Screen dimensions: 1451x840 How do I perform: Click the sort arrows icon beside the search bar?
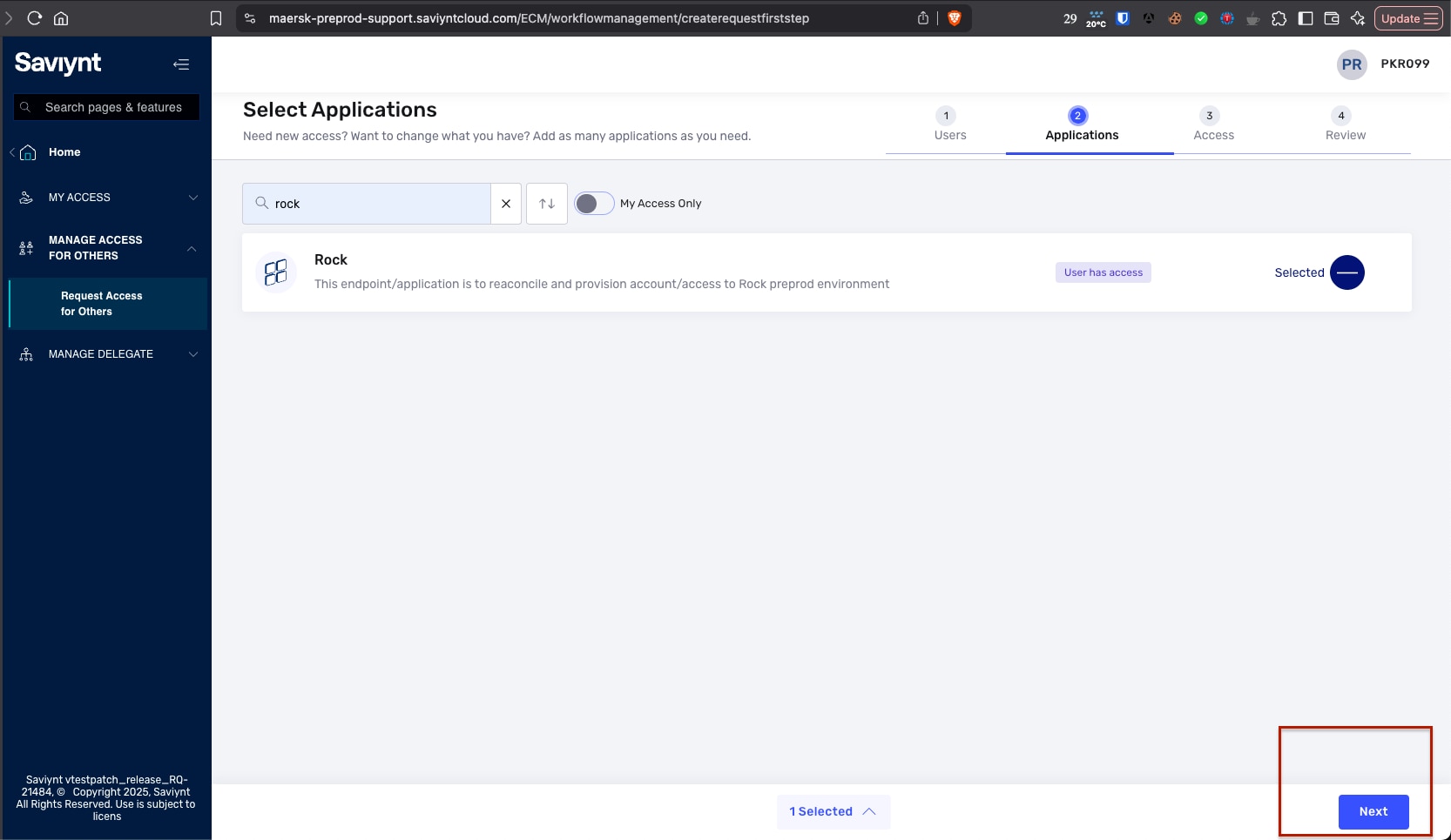[546, 203]
